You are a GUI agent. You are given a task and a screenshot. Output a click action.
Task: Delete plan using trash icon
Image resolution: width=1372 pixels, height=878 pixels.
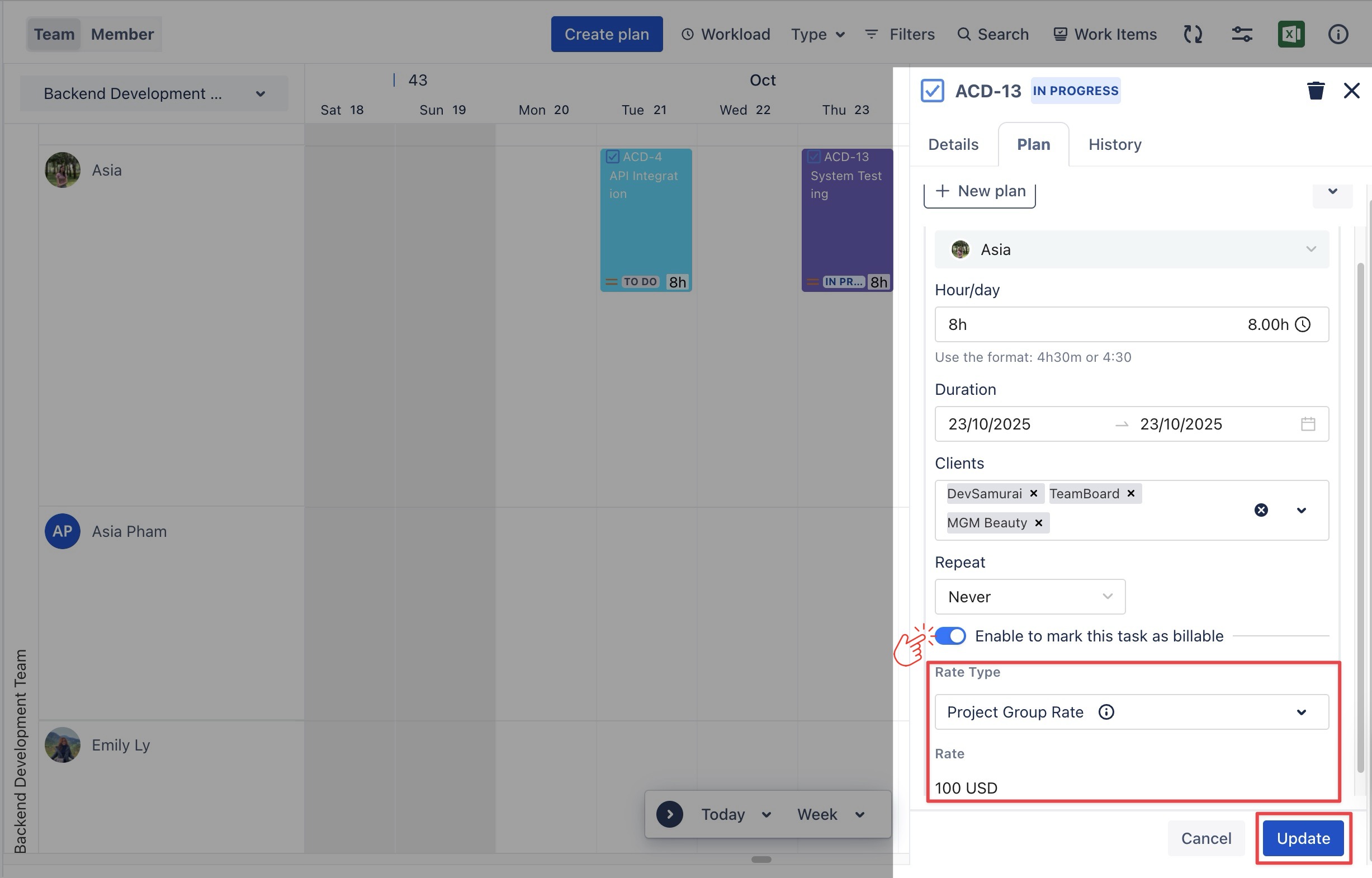pyautogui.click(x=1316, y=91)
